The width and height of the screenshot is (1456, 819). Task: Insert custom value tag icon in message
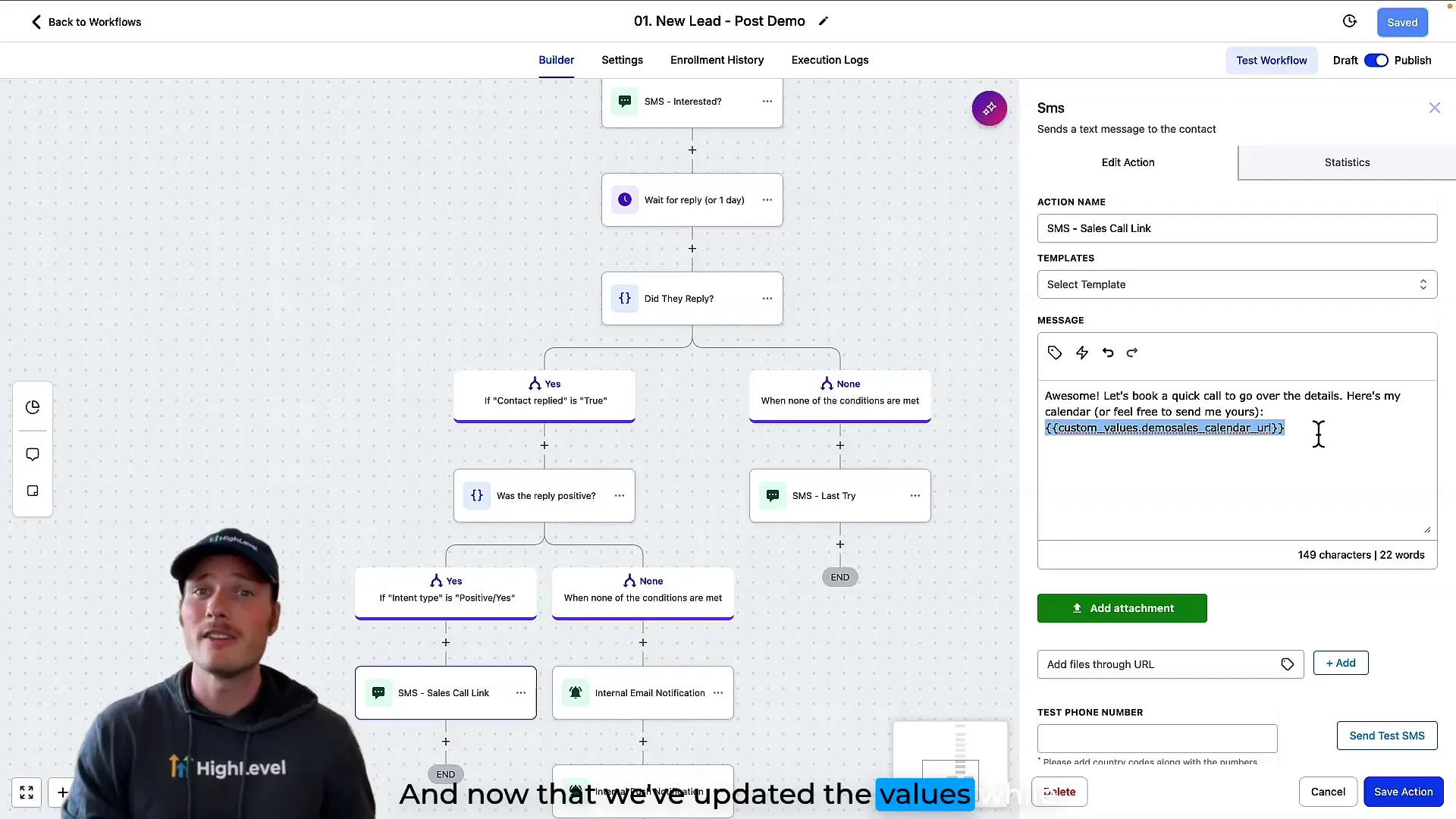click(x=1055, y=353)
